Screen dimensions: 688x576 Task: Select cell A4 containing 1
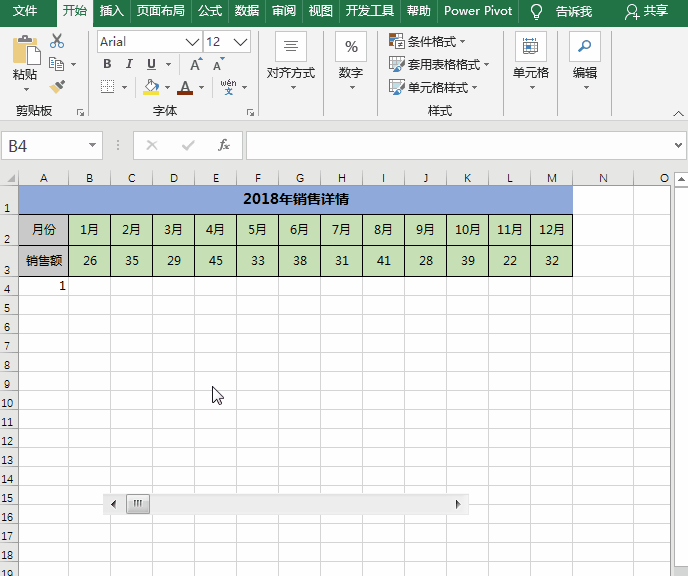pos(43,286)
